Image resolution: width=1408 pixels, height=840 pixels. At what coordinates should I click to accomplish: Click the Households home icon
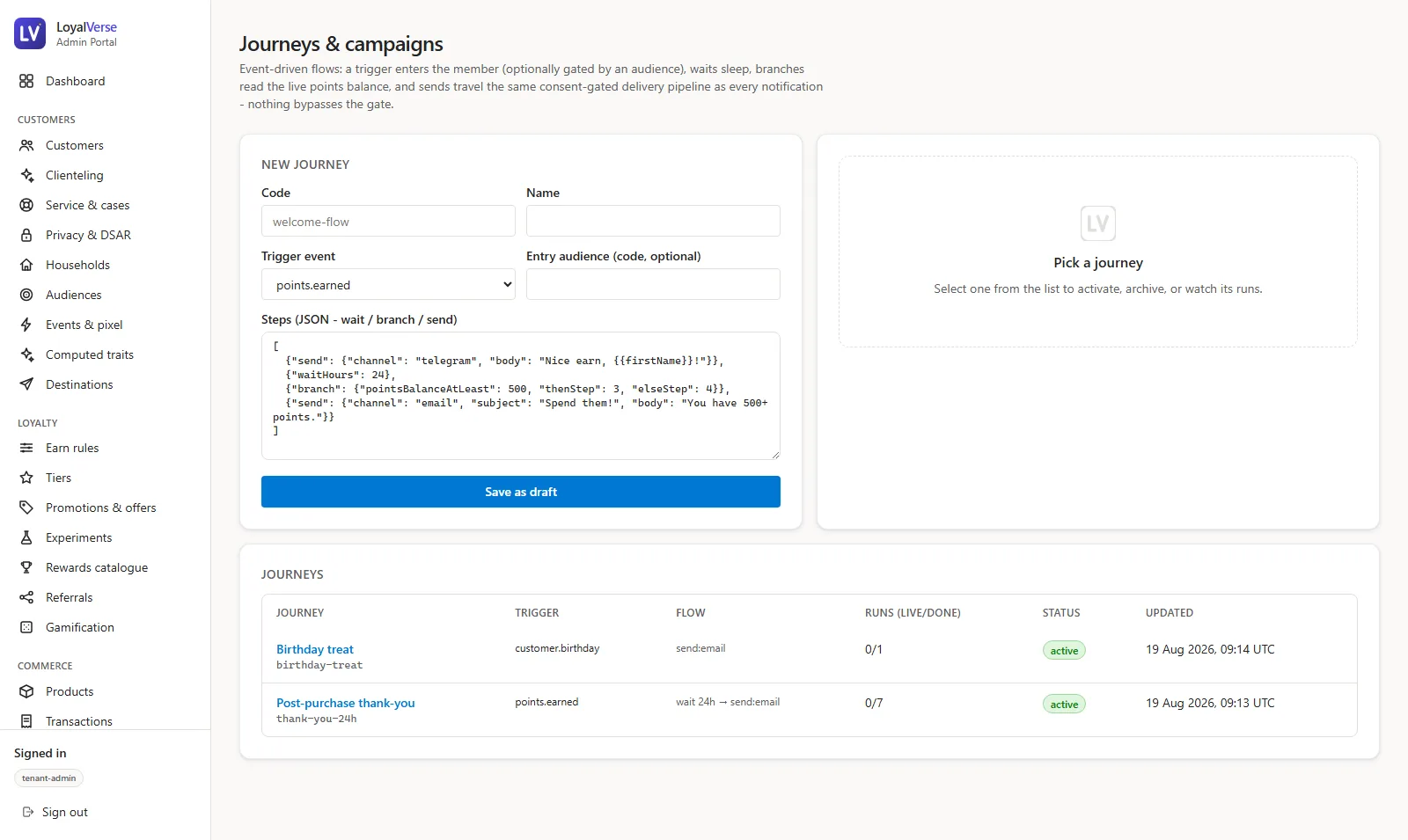tap(26, 265)
